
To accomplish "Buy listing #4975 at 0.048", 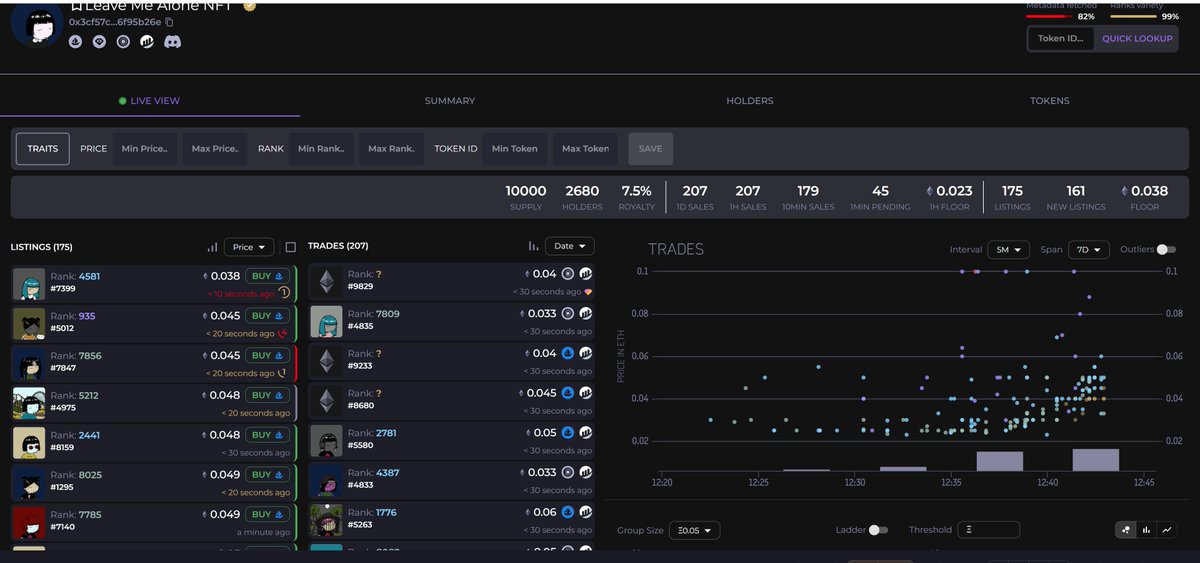I will tap(267, 395).
